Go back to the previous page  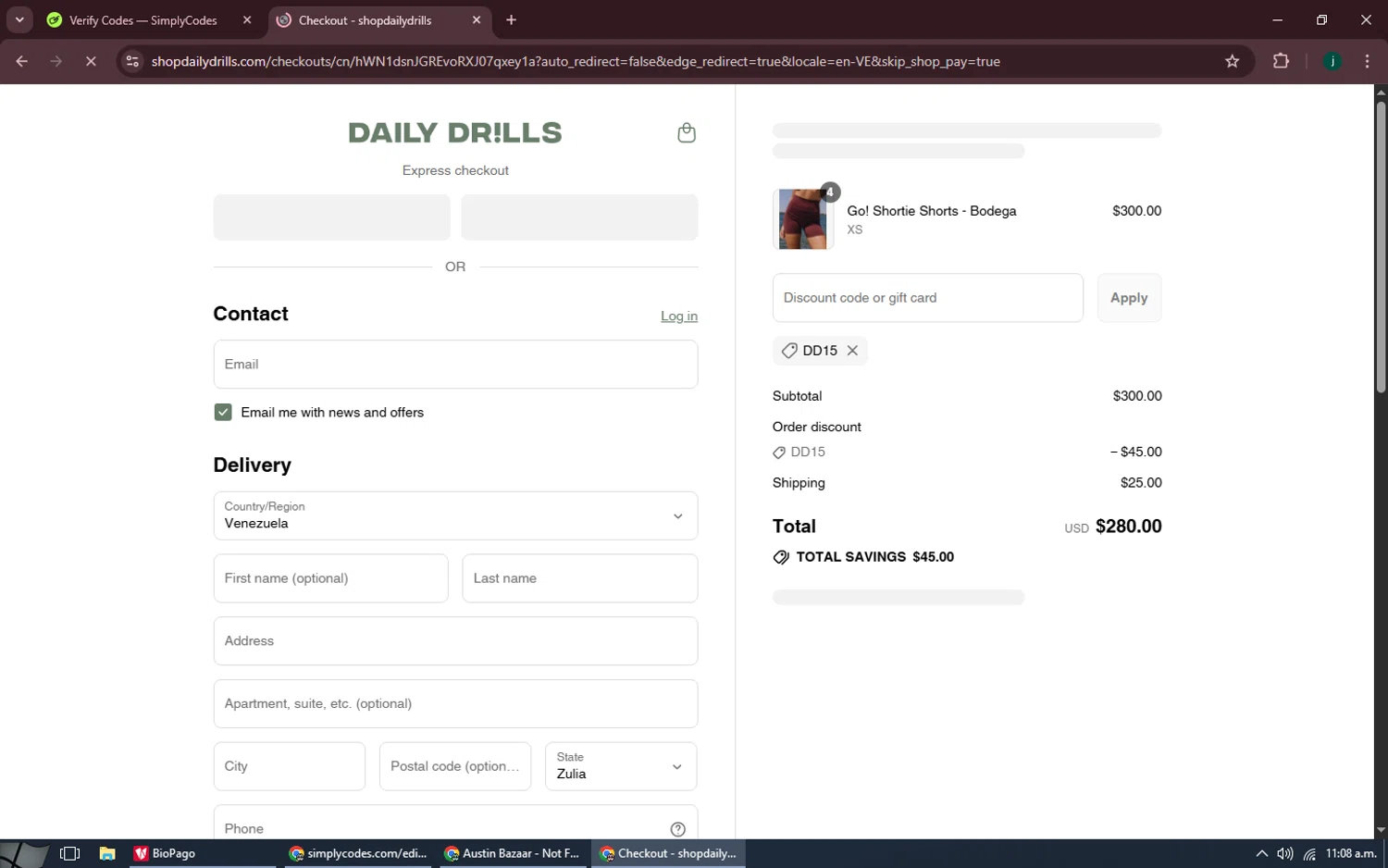(x=22, y=61)
